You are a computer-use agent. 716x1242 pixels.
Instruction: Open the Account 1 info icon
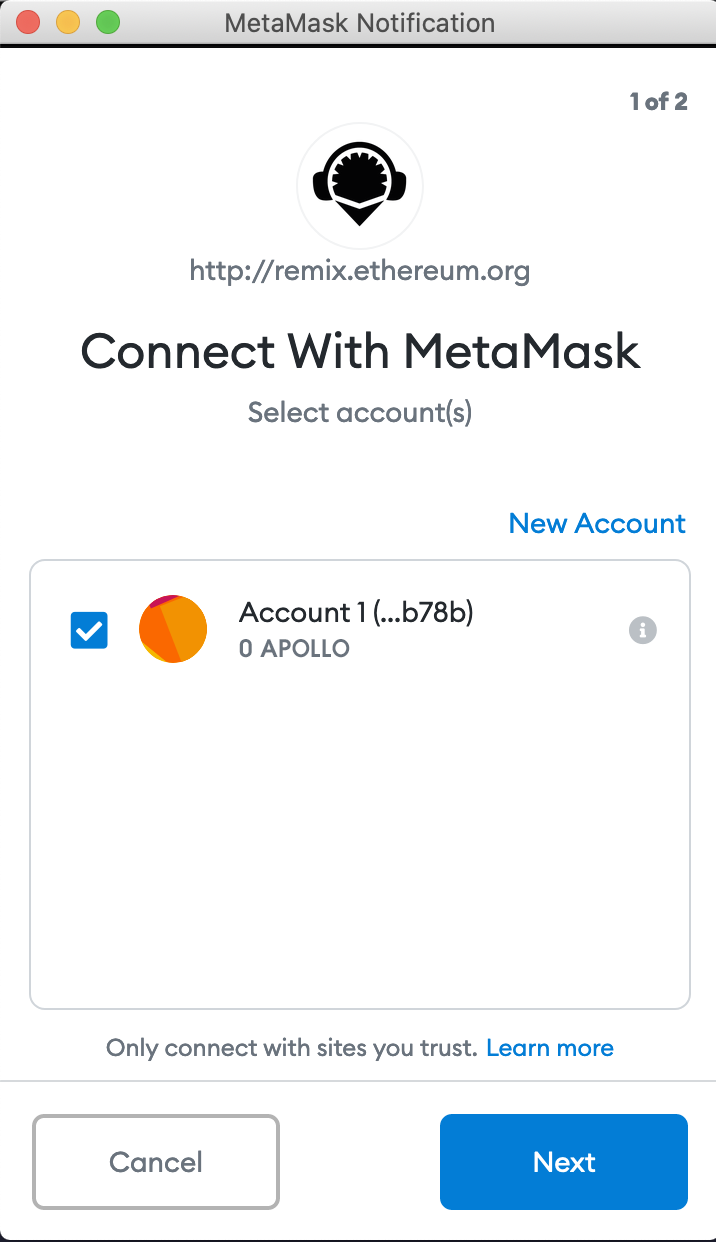tap(642, 630)
